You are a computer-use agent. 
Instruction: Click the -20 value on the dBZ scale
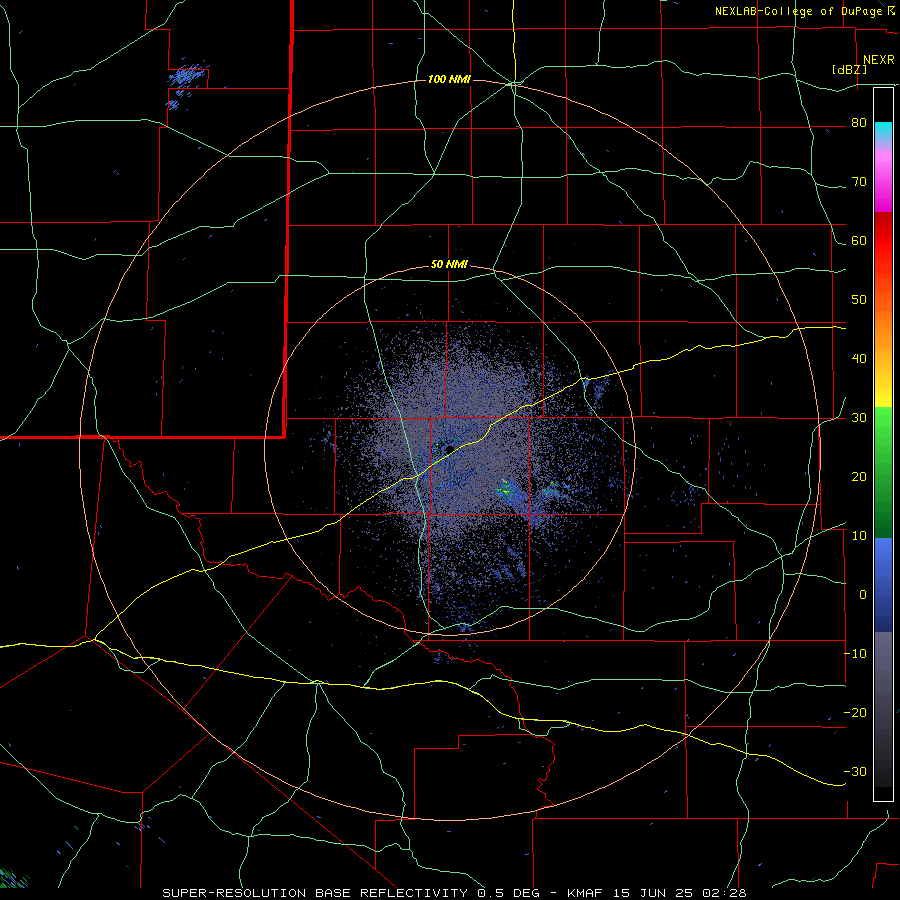click(855, 712)
